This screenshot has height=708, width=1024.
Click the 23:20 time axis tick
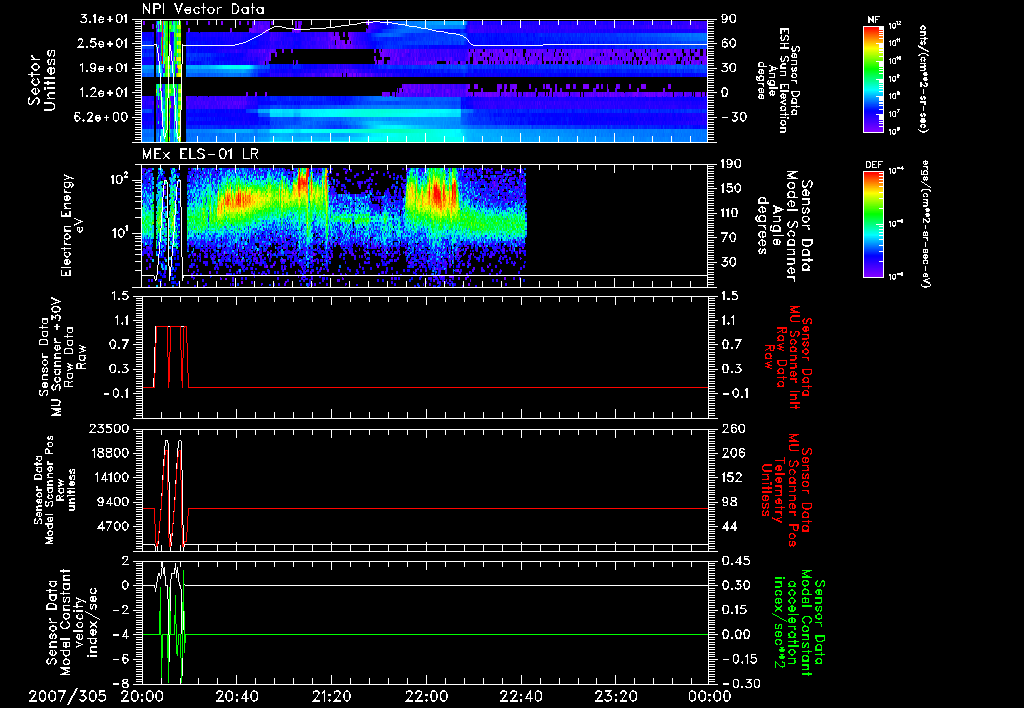pyautogui.click(x=615, y=696)
